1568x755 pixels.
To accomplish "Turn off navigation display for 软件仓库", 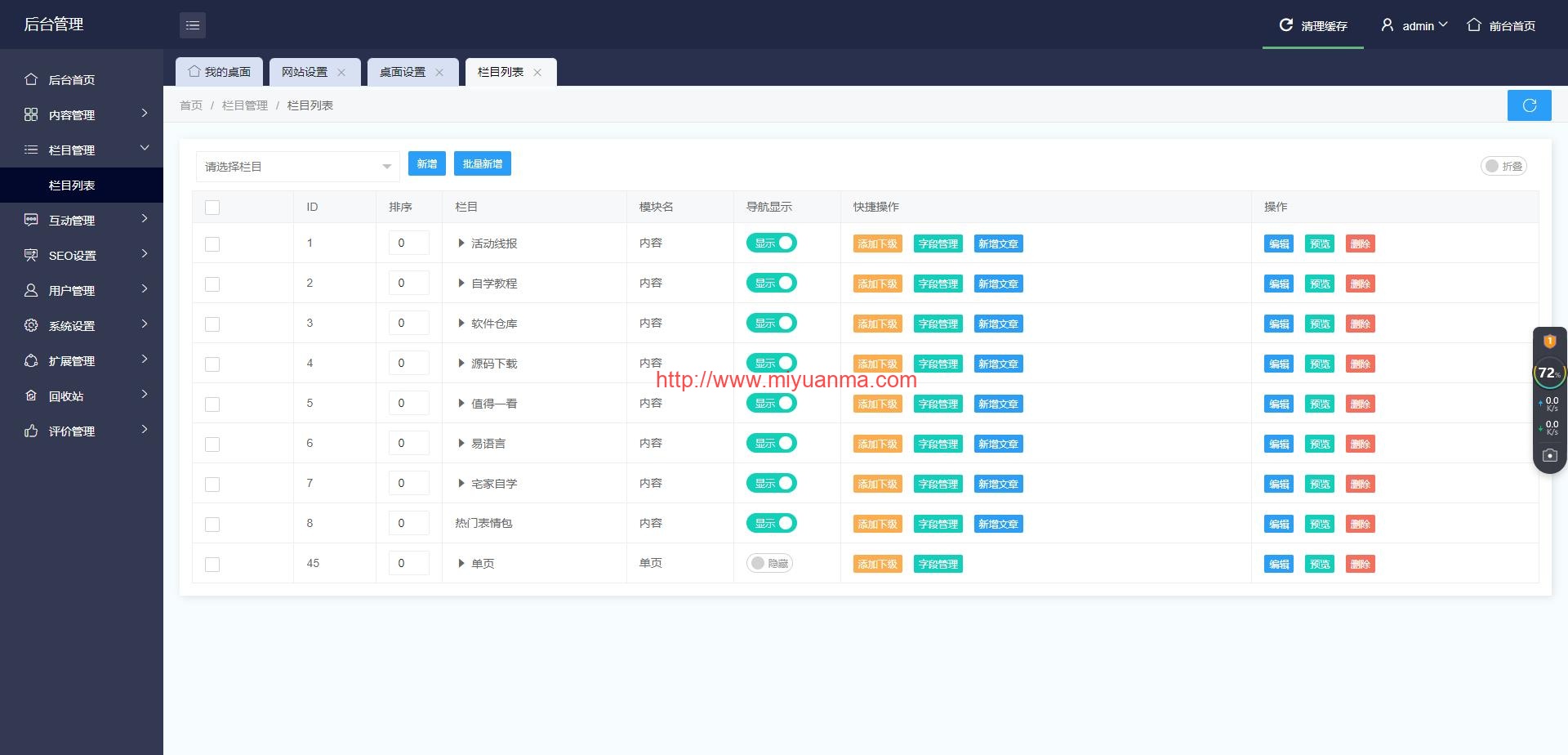I will (x=771, y=323).
